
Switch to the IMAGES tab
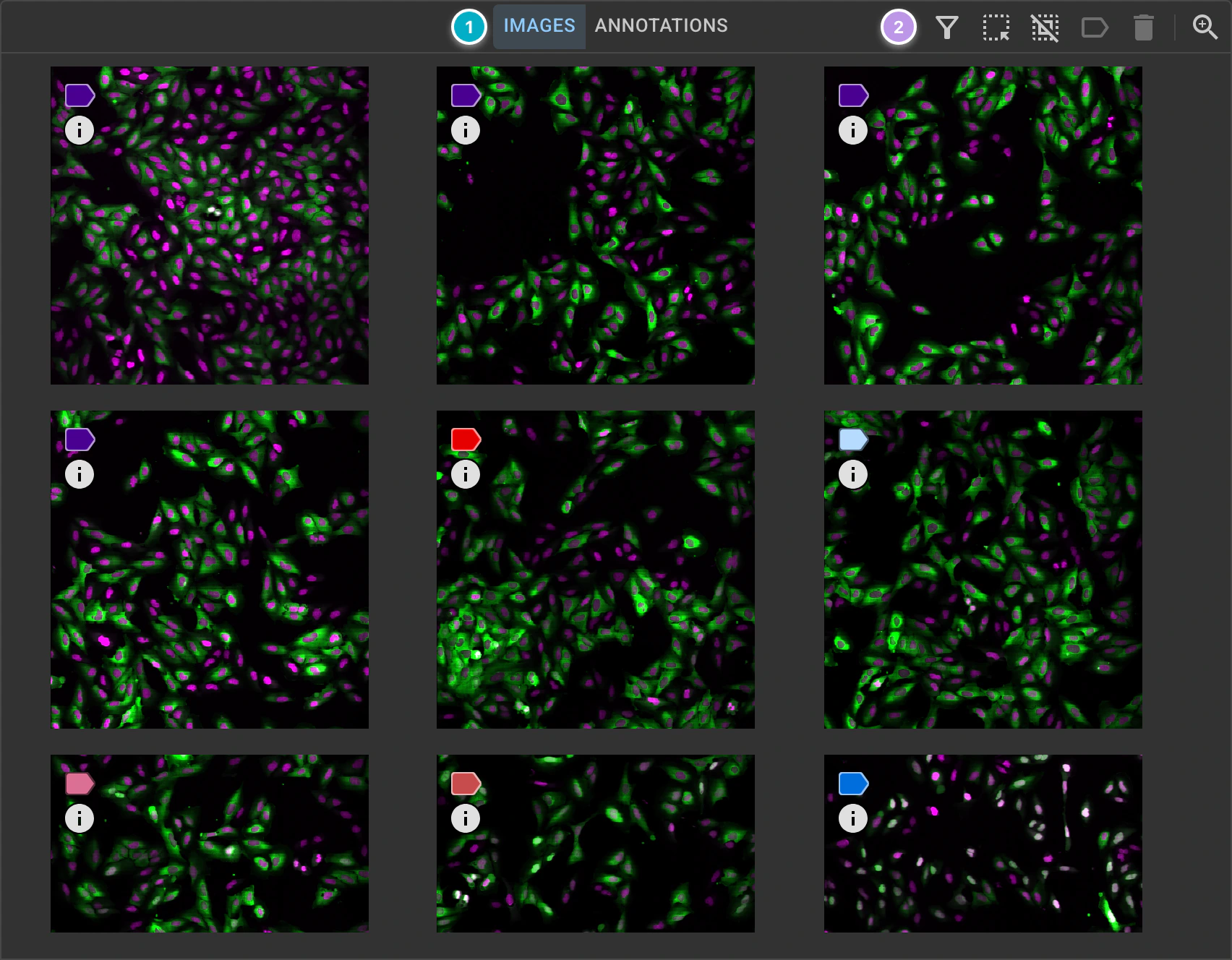[539, 26]
